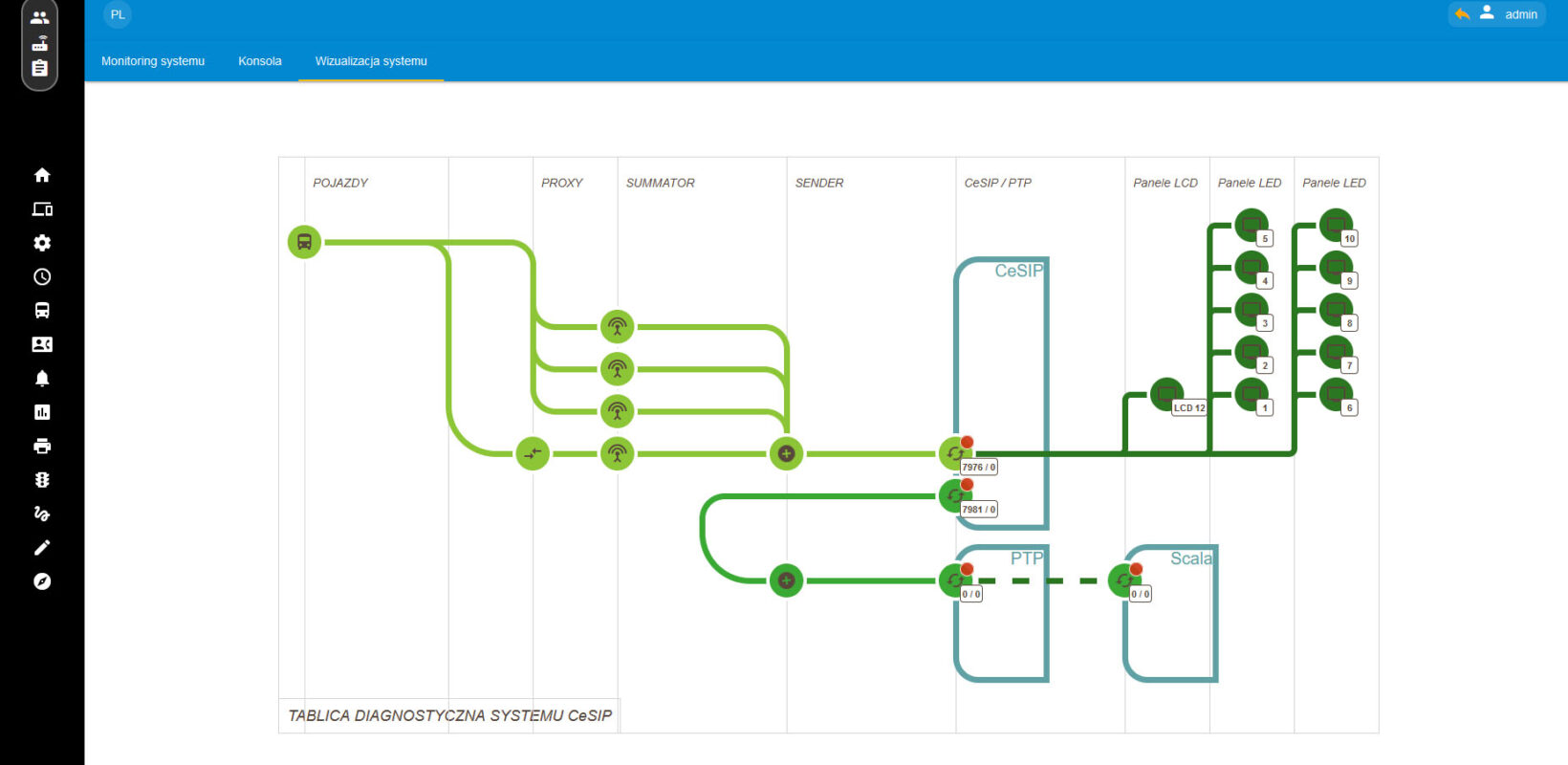Click the Panele LCD column header

click(1165, 183)
